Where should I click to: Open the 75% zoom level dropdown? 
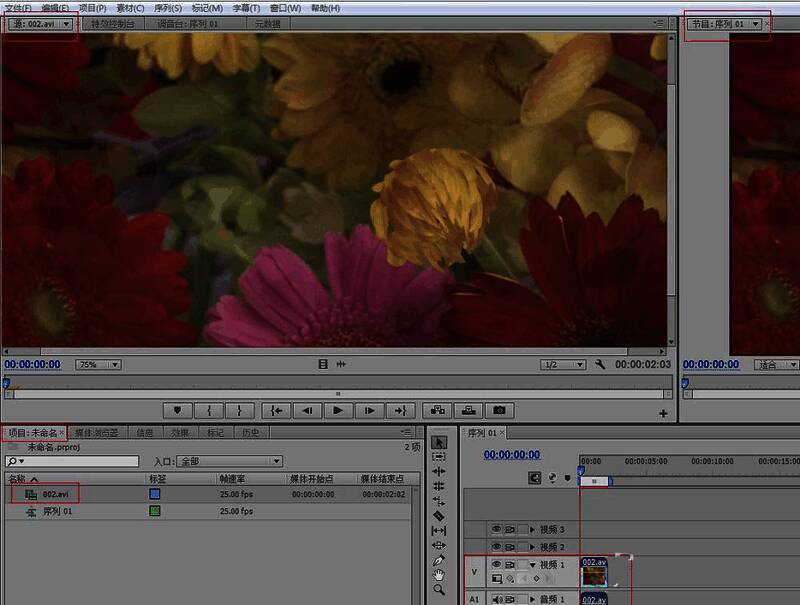[x=99, y=365]
